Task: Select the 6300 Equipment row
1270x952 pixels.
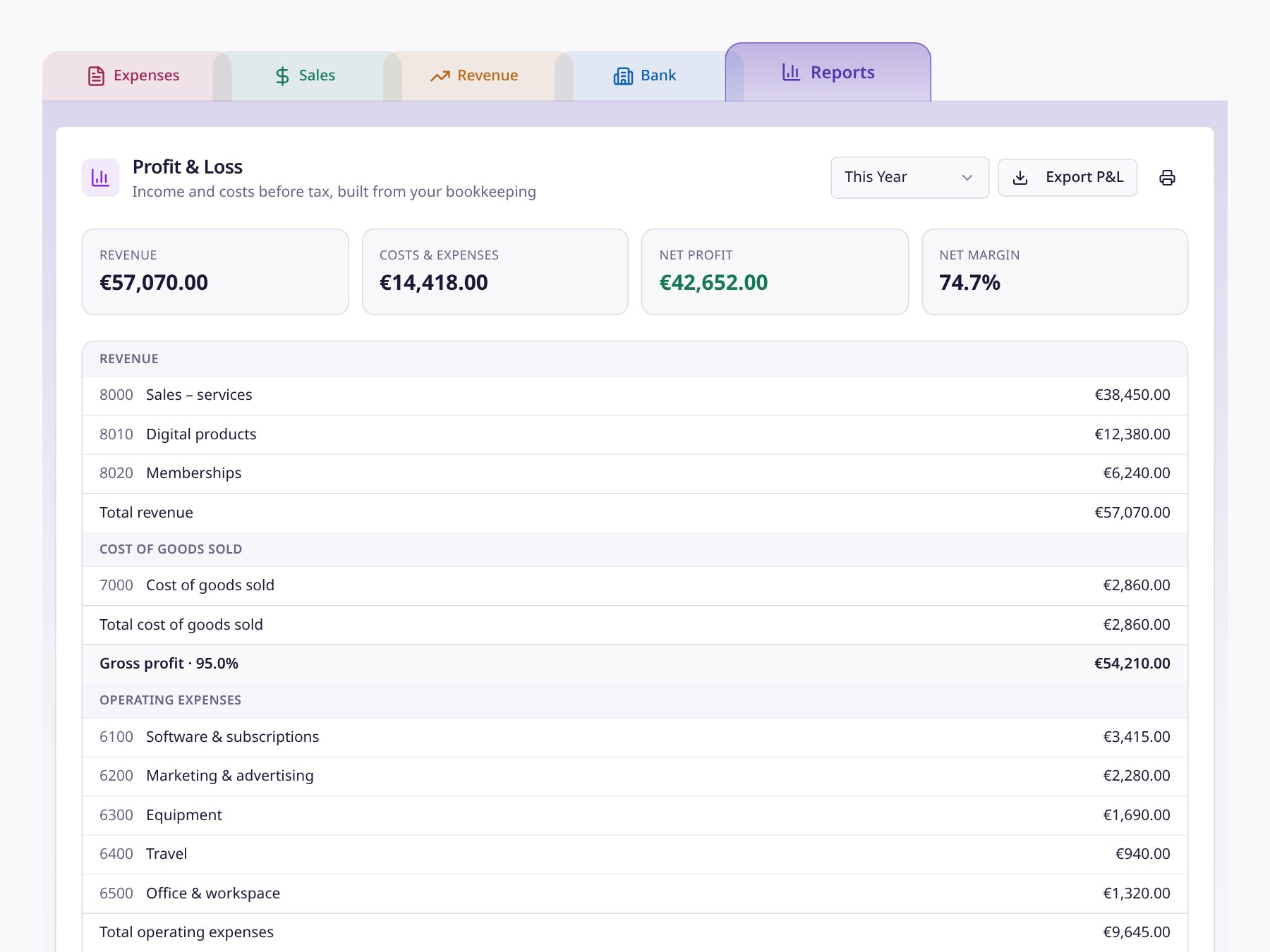Action: pyautogui.click(x=635, y=815)
